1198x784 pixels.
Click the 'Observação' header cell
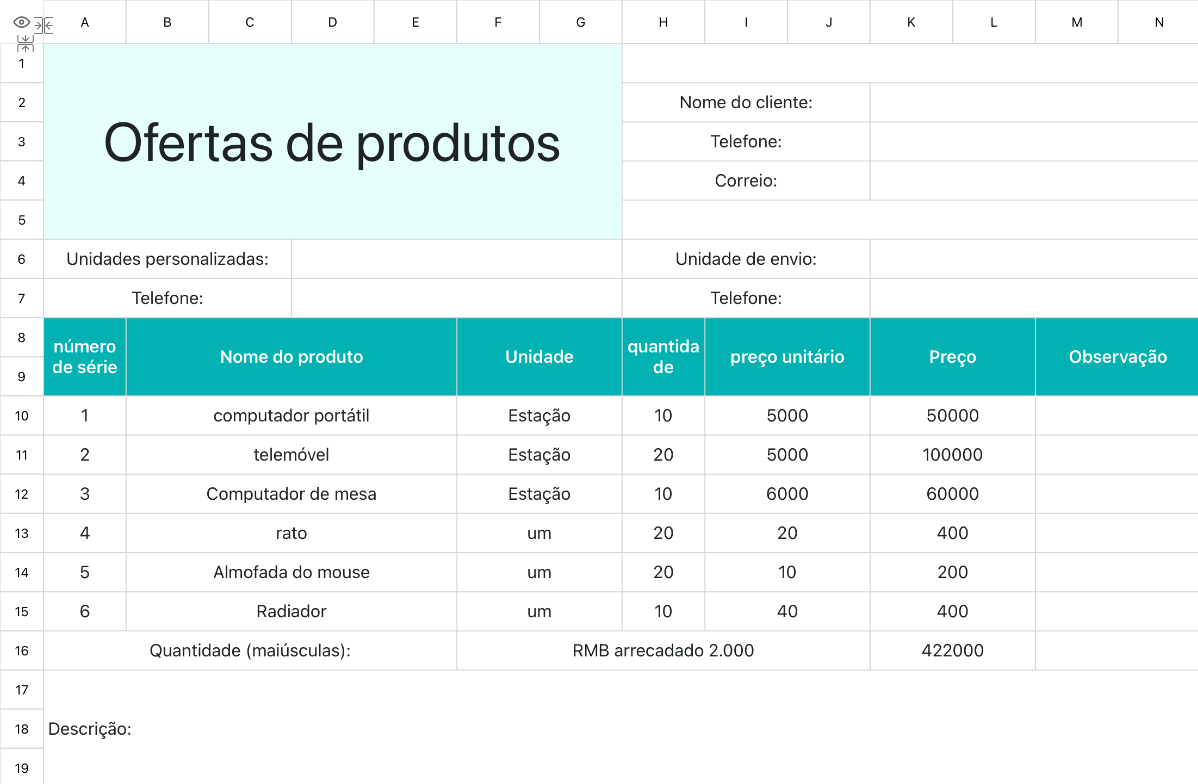[x=1117, y=357]
